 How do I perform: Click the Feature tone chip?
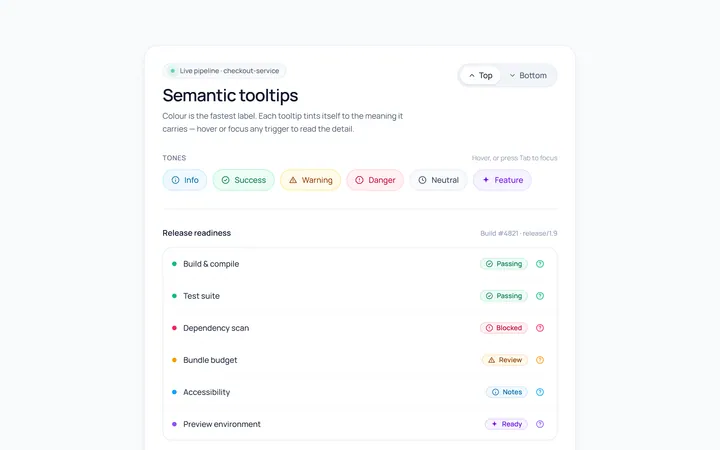tap(502, 180)
